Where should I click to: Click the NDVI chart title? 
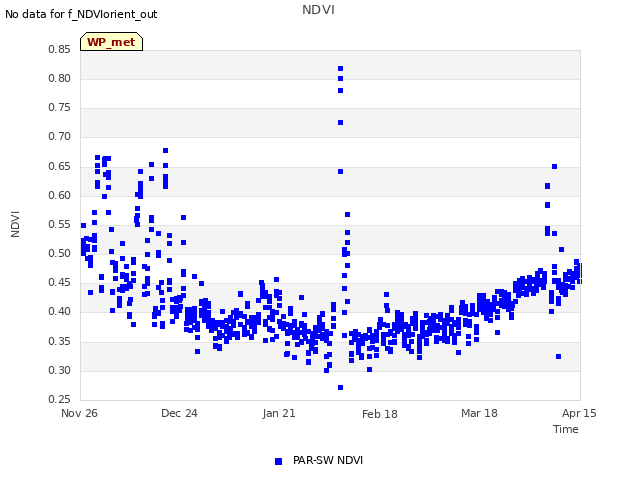pos(318,10)
